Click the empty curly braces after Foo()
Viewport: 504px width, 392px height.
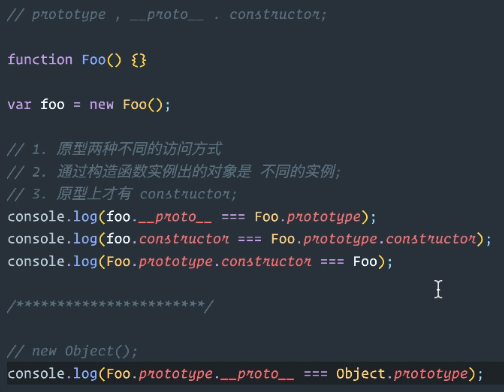click(139, 60)
